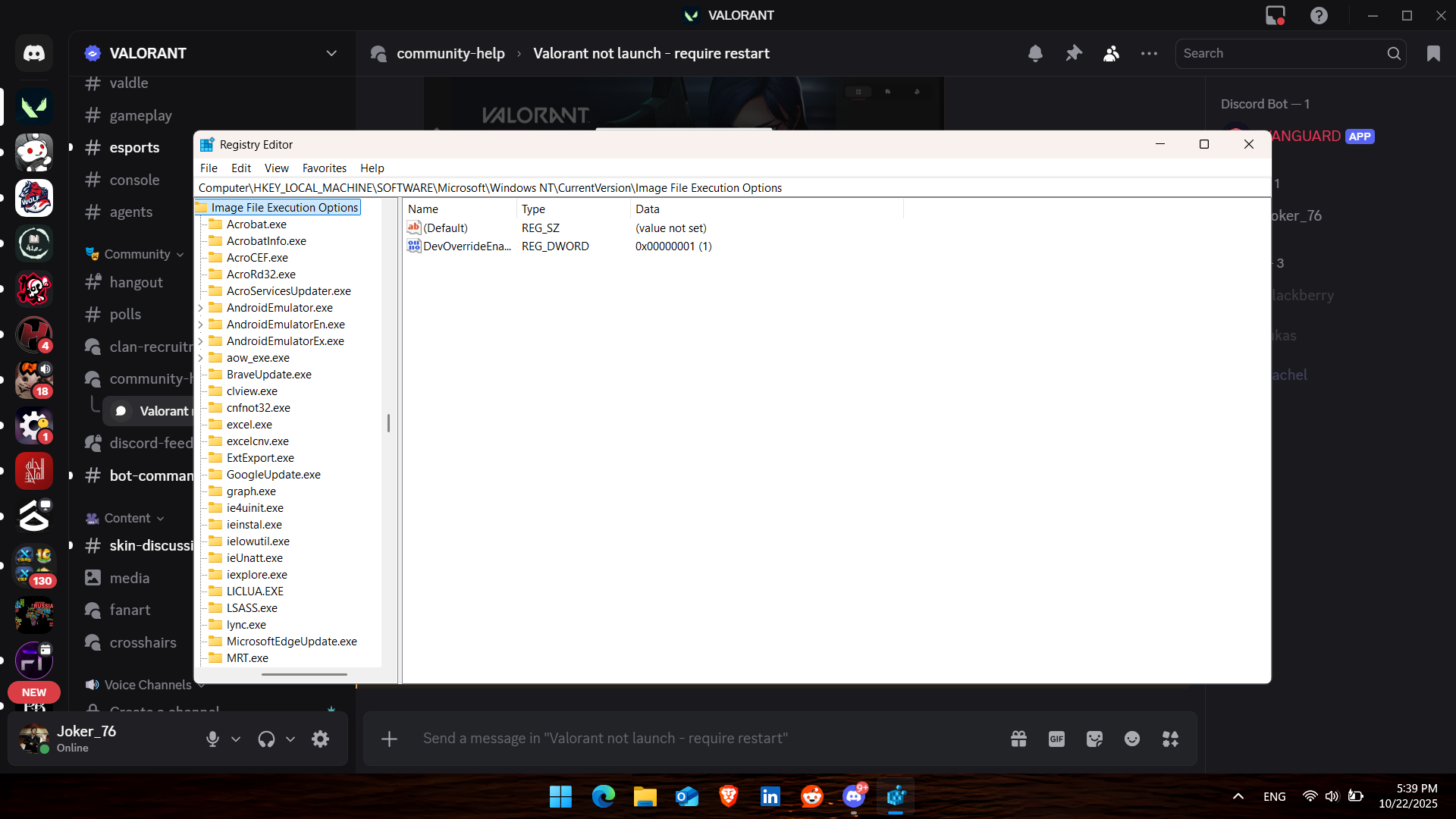
Task: Open Registry Editor in Windows taskbar
Action: click(896, 797)
